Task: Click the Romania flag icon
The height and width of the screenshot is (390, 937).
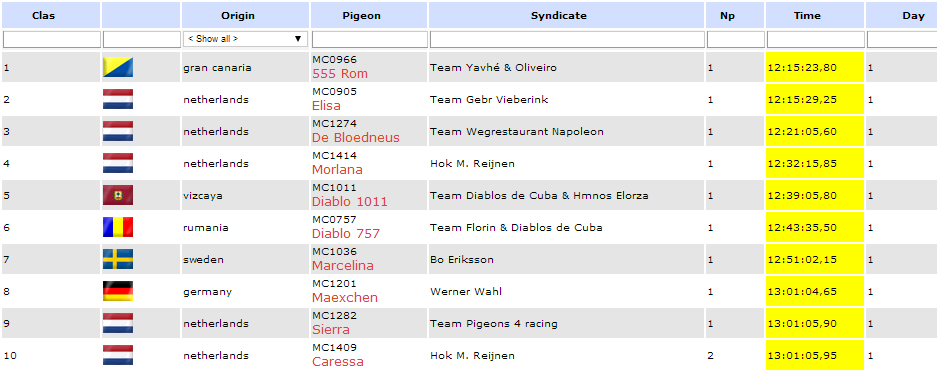Action: click(x=118, y=228)
